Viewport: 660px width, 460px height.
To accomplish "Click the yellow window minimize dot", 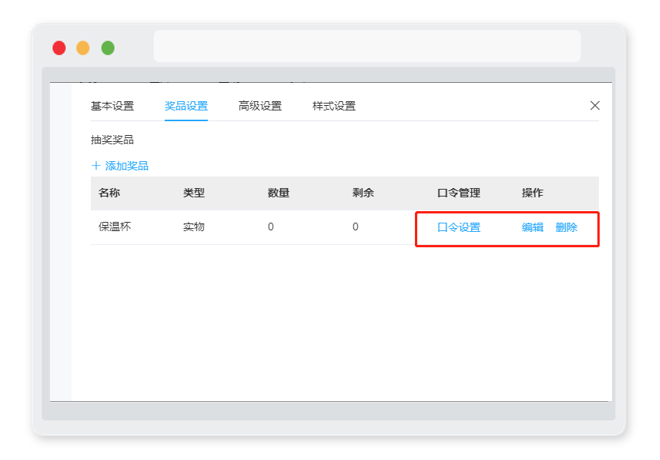I will click(x=83, y=48).
